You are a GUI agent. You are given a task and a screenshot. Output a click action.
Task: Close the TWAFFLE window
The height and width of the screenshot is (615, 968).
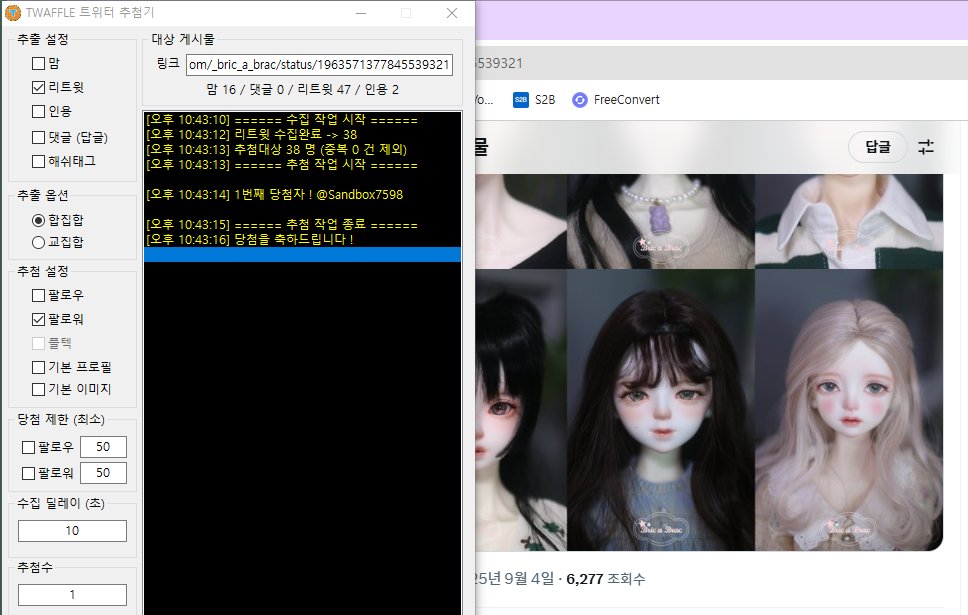coord(452,13)
